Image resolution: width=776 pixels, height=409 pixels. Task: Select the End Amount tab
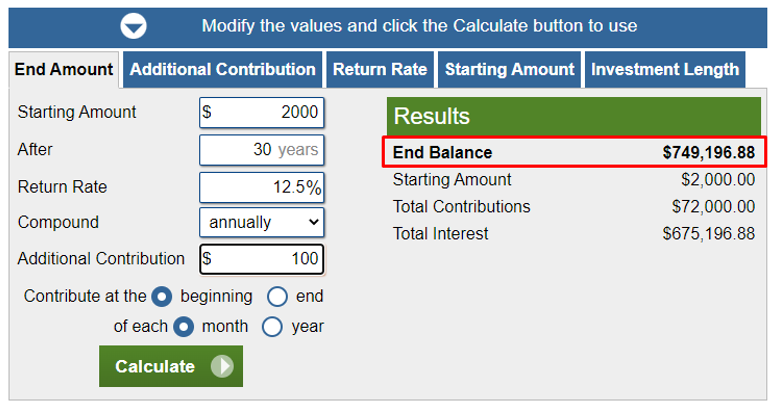point(64,69)
